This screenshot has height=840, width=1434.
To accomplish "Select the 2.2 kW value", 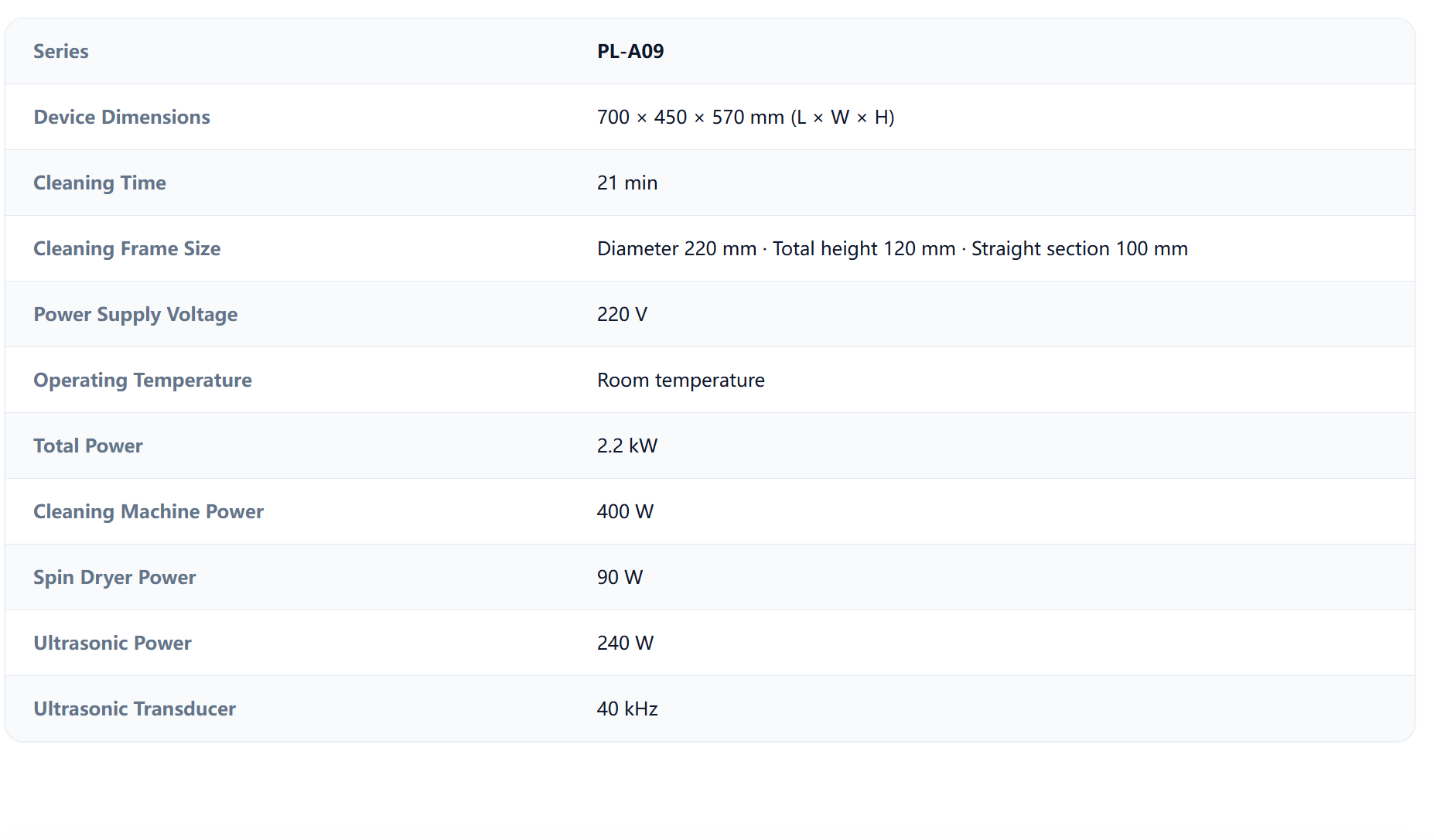I will point(627,446).
